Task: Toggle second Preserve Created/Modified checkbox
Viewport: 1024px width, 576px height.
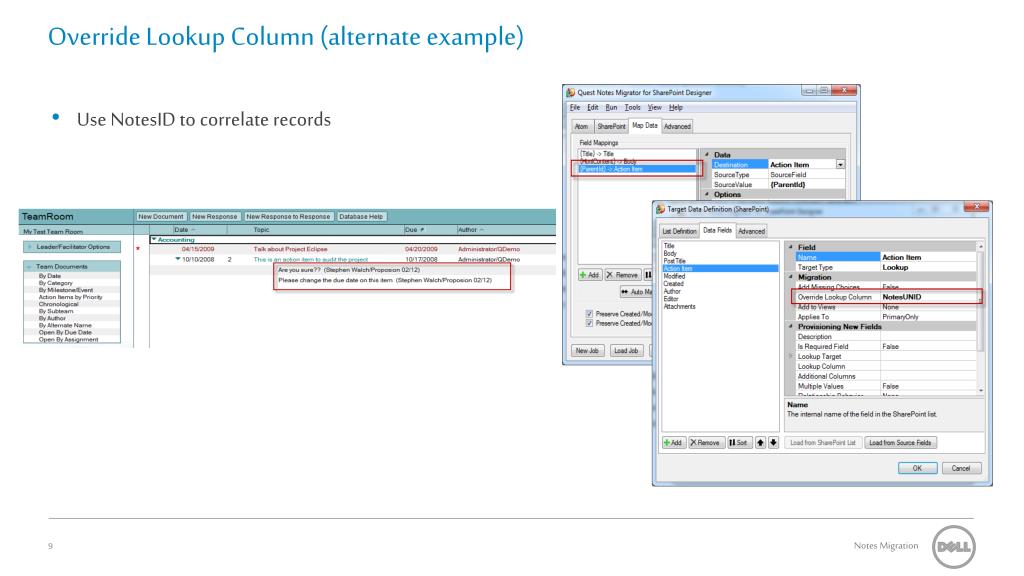Action: click(x=589, y=323)
